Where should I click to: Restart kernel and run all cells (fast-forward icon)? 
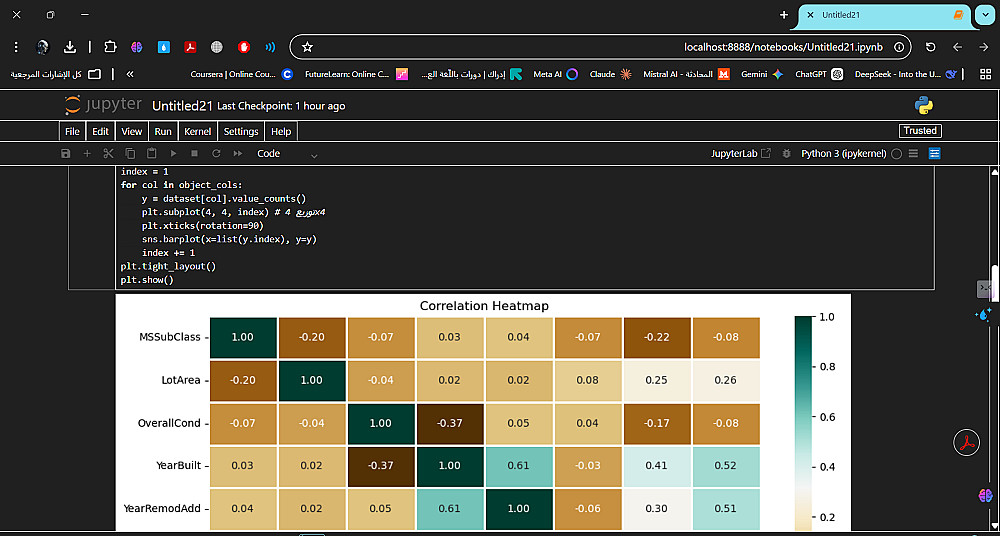(237, 154)
